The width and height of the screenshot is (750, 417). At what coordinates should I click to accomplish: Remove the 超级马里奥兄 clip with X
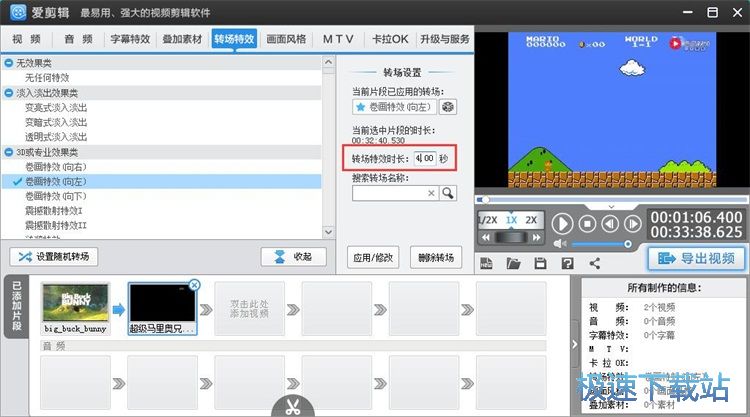click(x=194, y=285)
